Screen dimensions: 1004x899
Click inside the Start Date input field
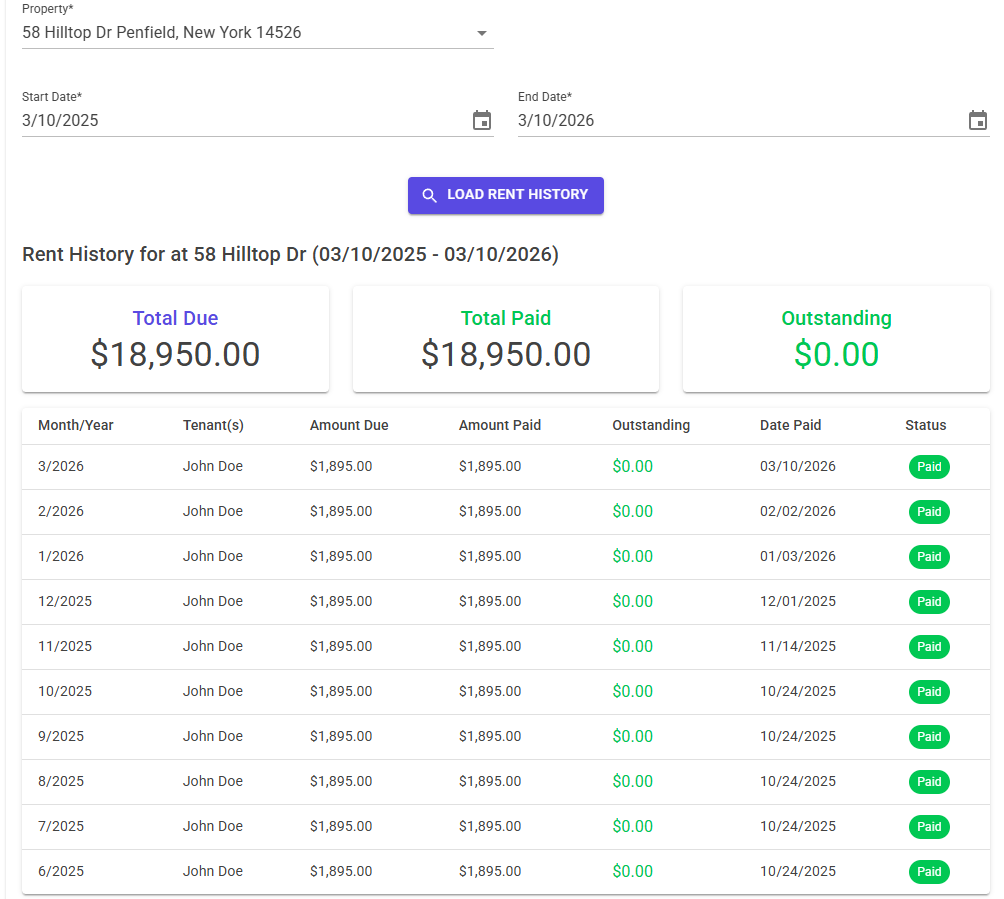pyautogui.click(x=200, y=120)
